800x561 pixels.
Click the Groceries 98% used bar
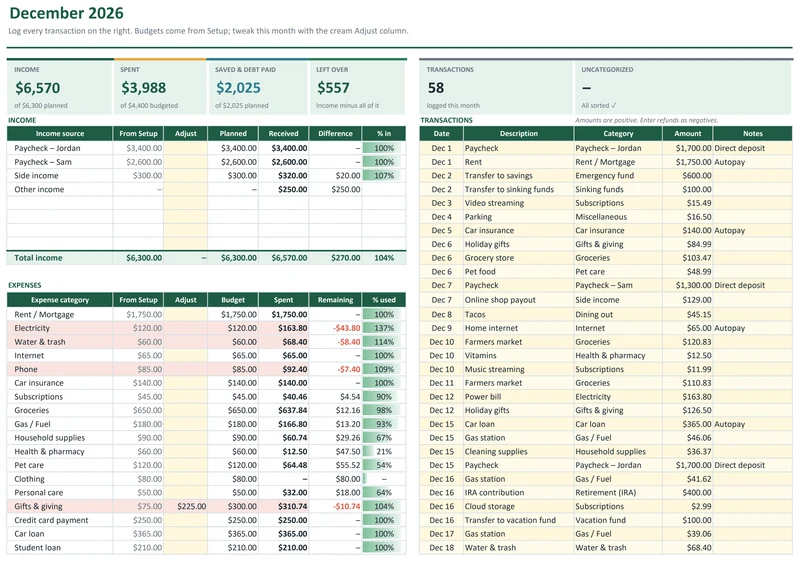pyautogui.click(x=384, y=411)
